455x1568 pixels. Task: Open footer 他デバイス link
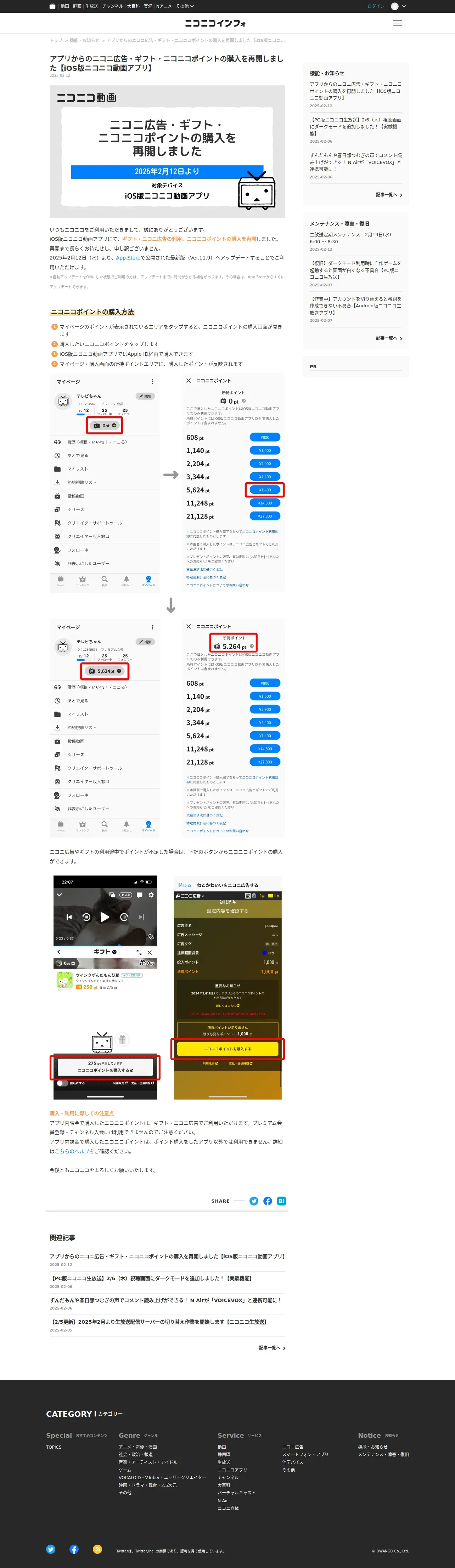[292, 1462]
